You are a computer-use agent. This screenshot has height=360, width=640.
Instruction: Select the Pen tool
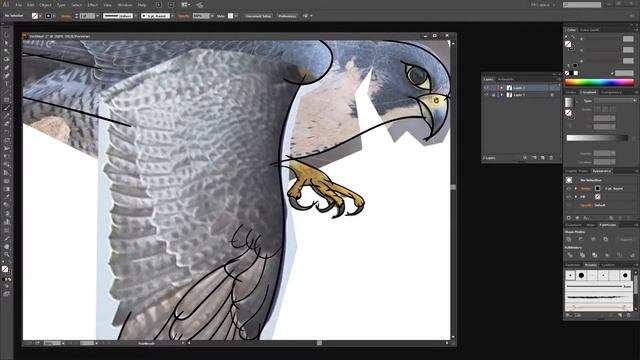point(6,68)
